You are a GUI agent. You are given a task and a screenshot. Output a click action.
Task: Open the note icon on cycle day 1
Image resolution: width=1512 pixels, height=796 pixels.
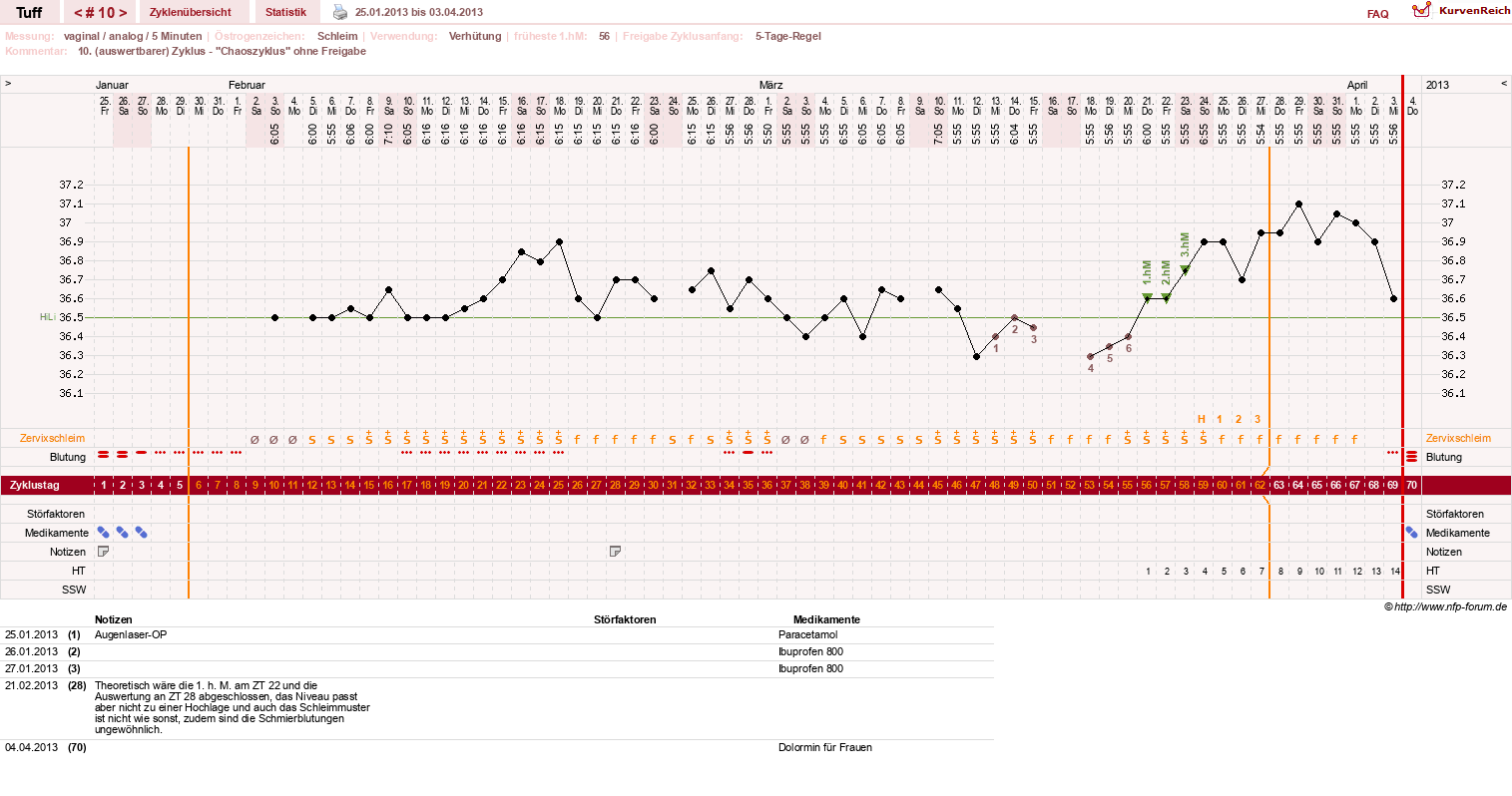tap(103, 552)
